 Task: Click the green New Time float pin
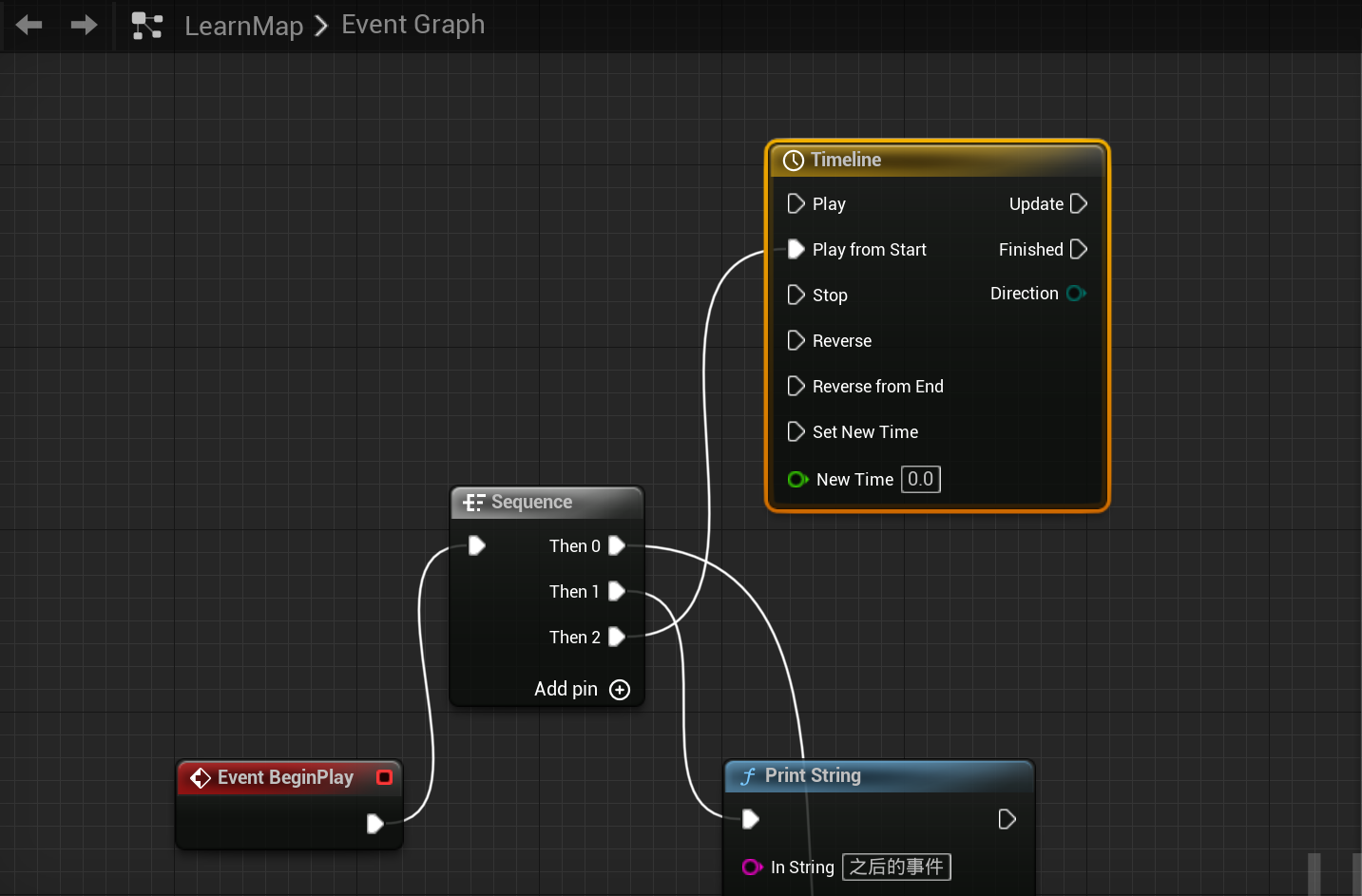(x=798, y=480)
